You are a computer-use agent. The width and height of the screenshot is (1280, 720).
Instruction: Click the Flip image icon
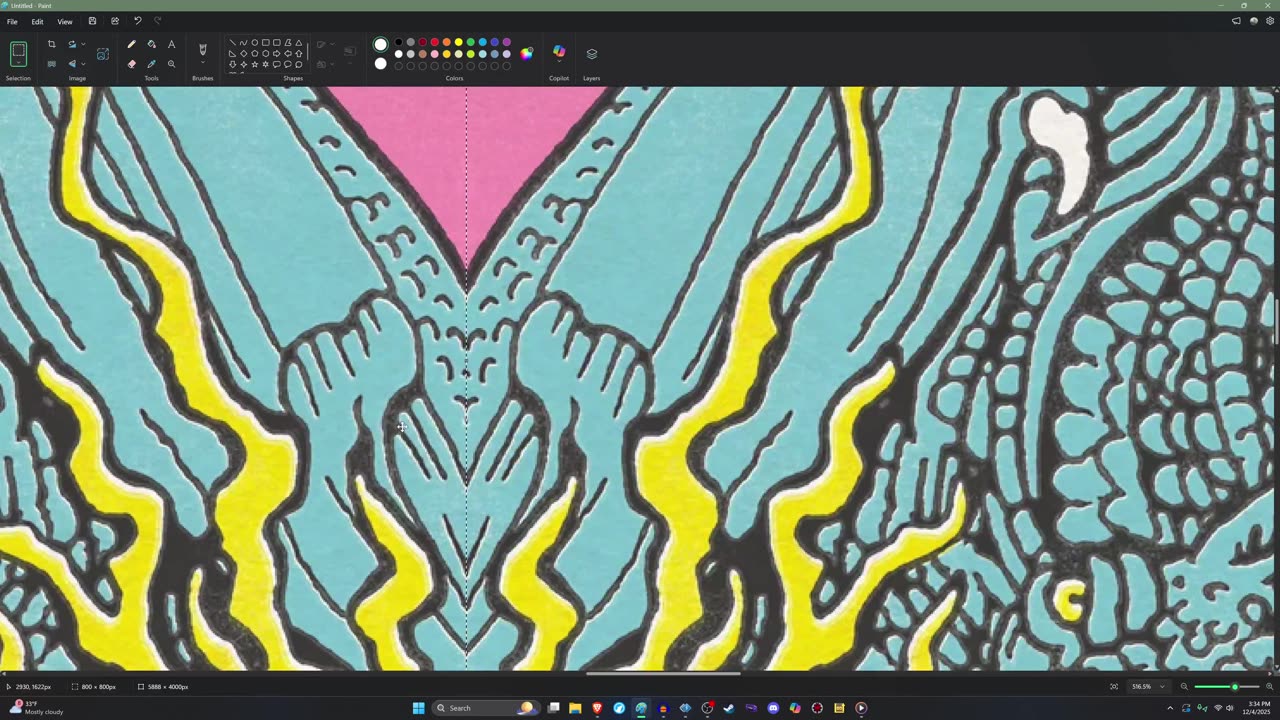(72, 64)
